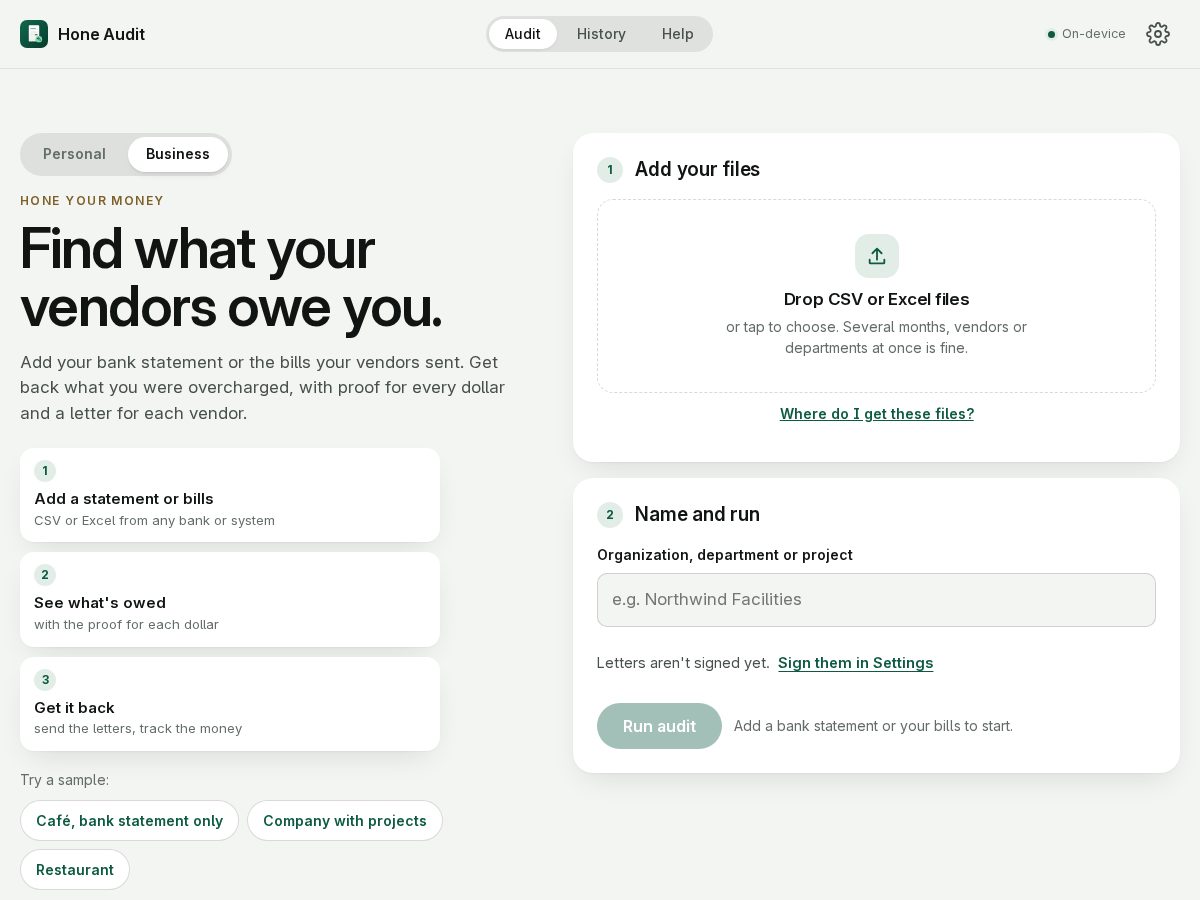1200x900 pixels.
Task: Click the 'Try a sample:' label
Action: point(65,780)
